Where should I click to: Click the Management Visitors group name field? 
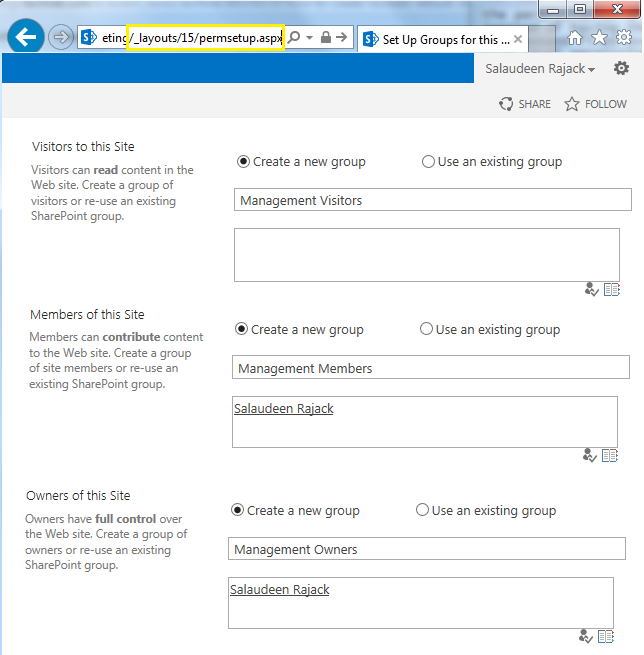433,200
